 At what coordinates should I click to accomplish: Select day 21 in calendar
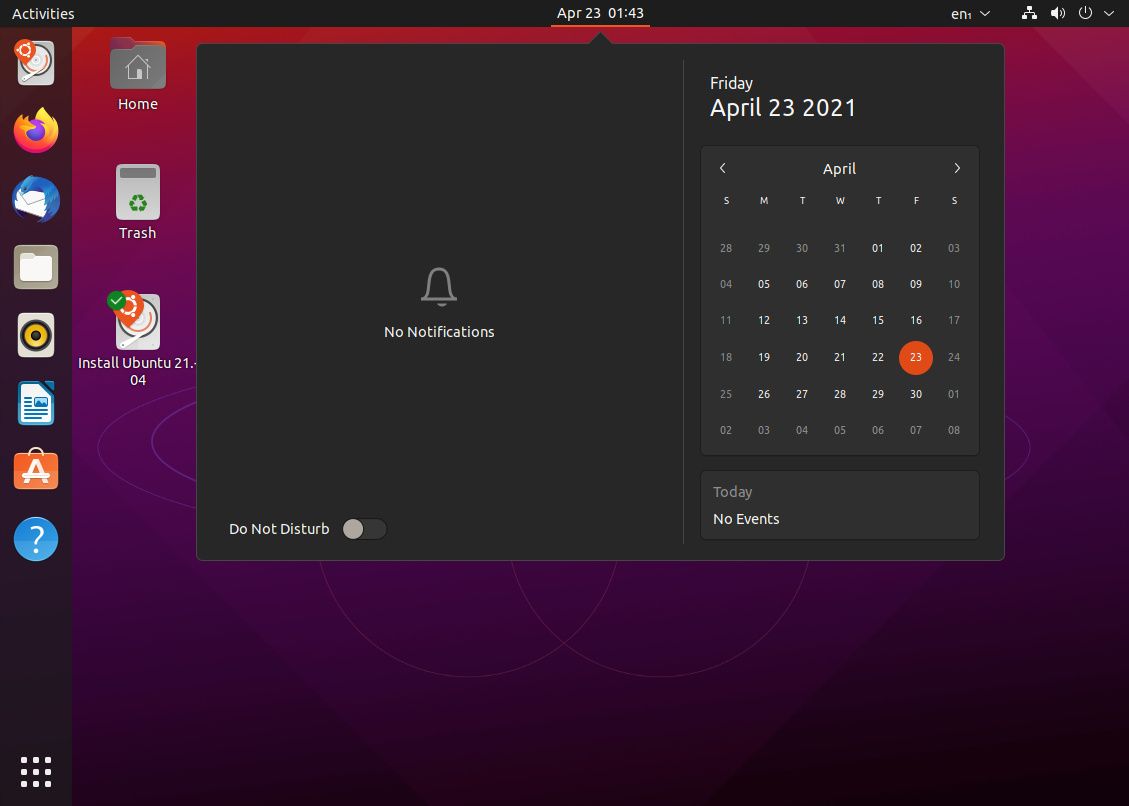pos(840,357)
